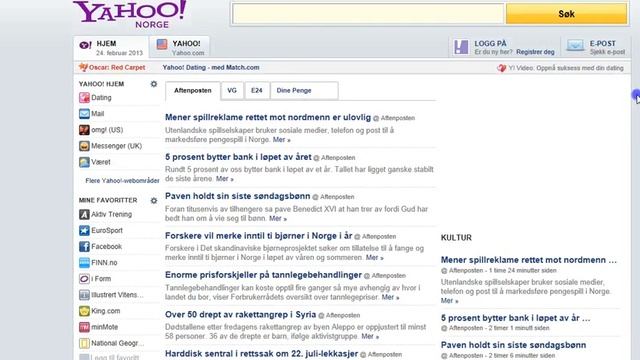Screen dimensions: 640x360
Task: Open Flere Yahoo!-webområder link
Action: coord(122,180)
